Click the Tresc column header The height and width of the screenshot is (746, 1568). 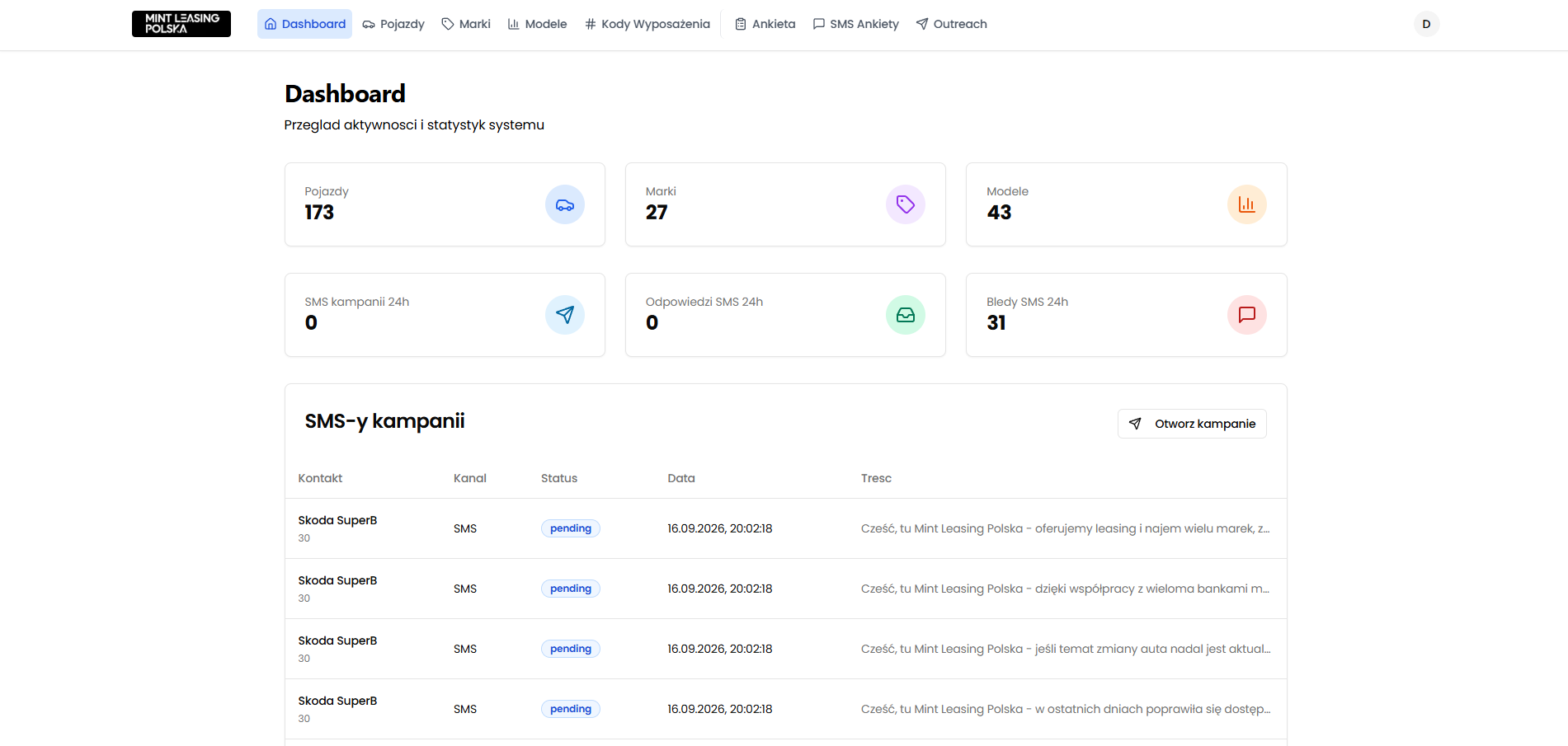(x=876, y=478)
